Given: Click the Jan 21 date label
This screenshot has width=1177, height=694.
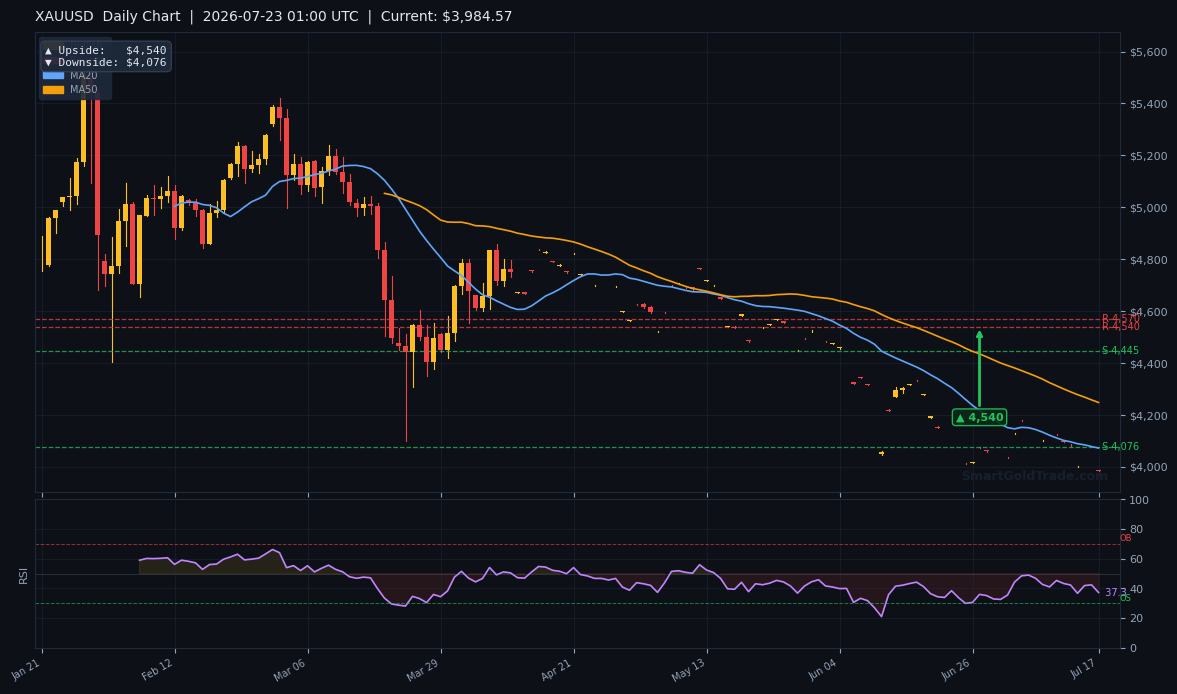Looking at the screenshot, I should click(x=26, y=669).
